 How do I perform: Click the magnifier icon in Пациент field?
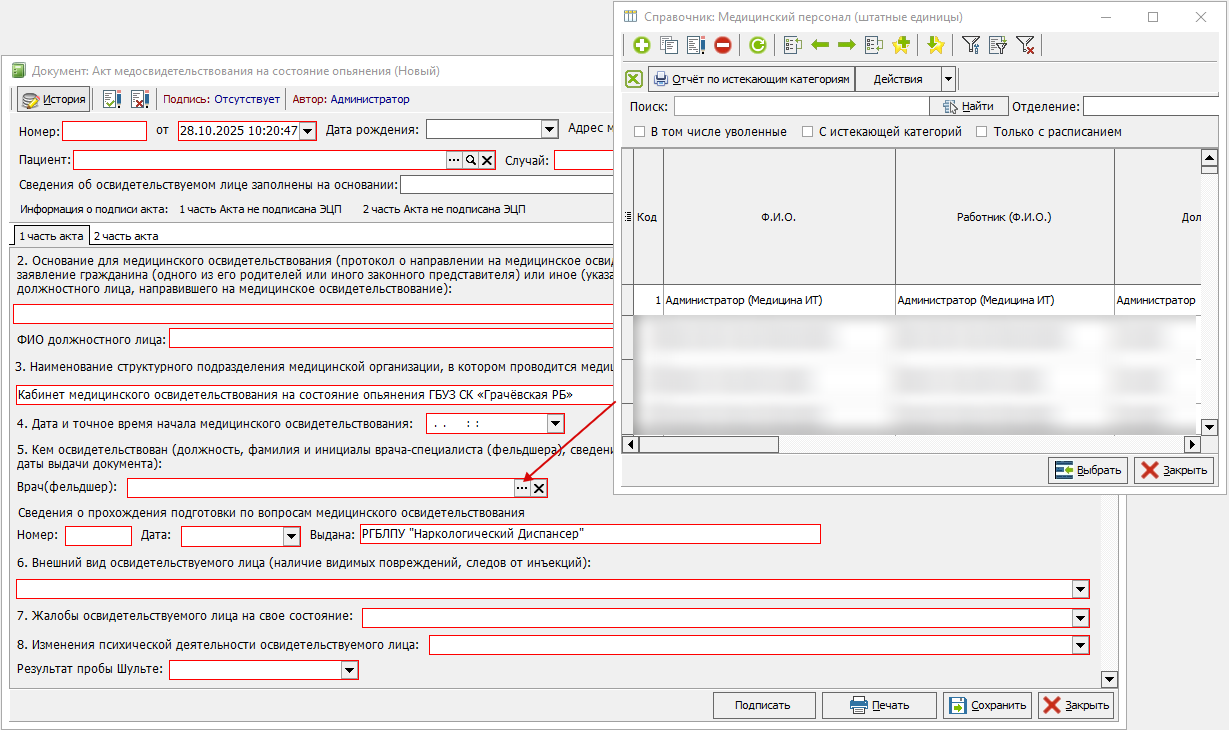[x=470, y=160]
